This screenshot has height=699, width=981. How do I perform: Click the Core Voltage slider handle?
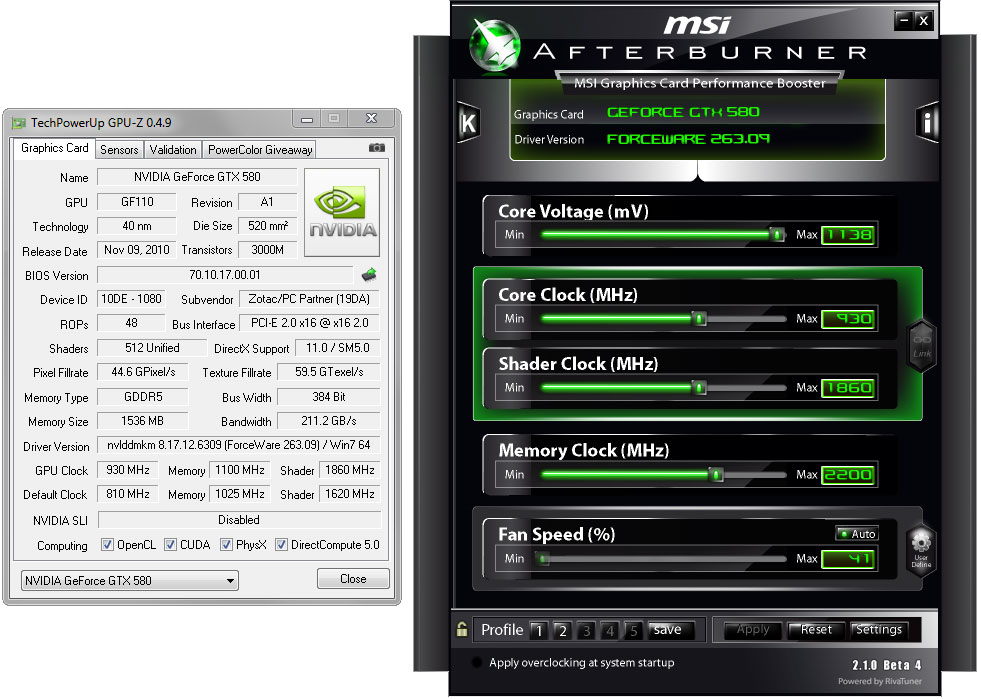tap(777, 235)
